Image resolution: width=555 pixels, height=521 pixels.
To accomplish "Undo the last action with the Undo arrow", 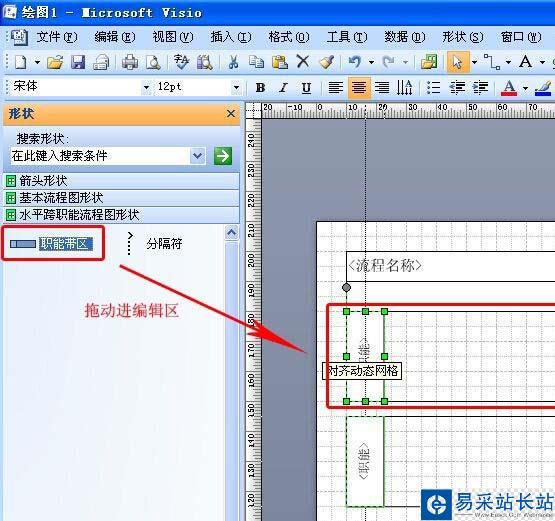I will click(x=355, y=62).
